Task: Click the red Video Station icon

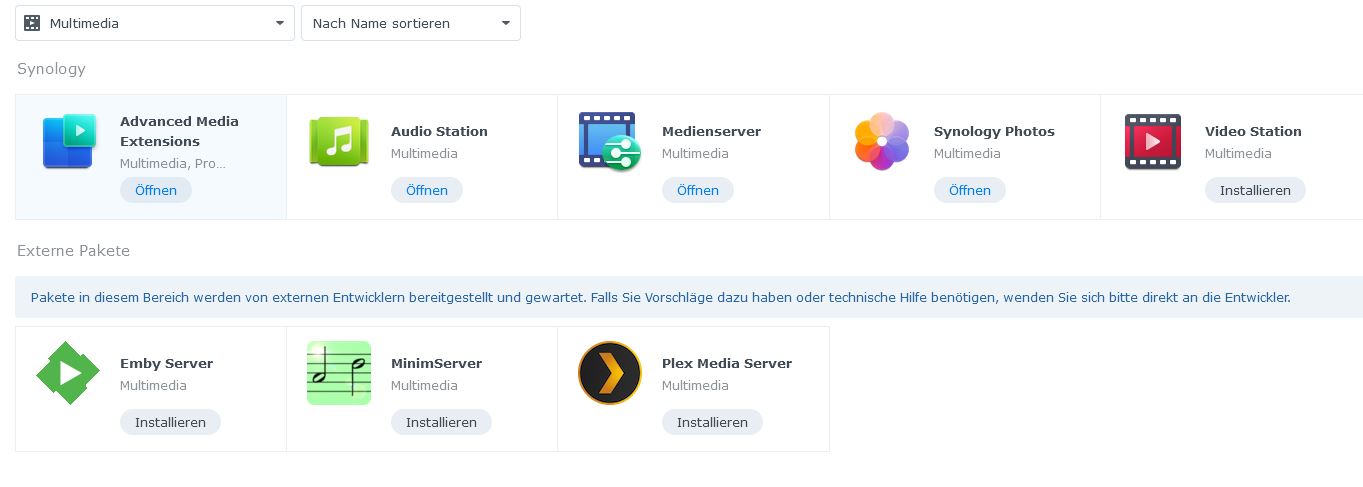Action: click(1153, 141)
